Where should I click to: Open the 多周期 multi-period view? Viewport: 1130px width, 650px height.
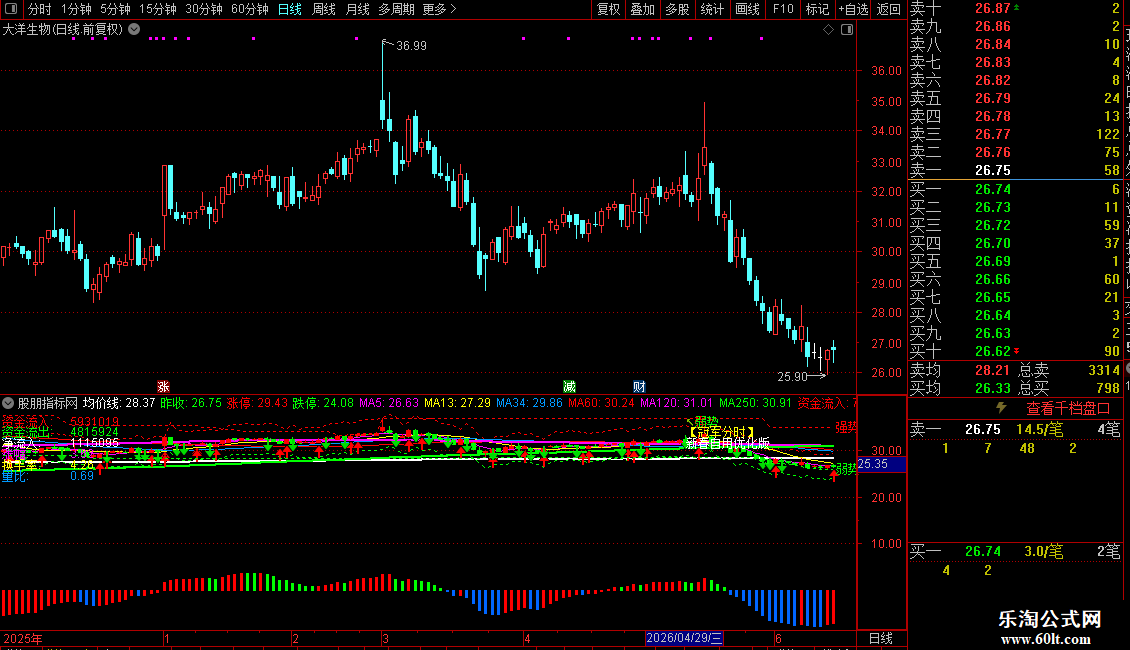click(396, 9)
